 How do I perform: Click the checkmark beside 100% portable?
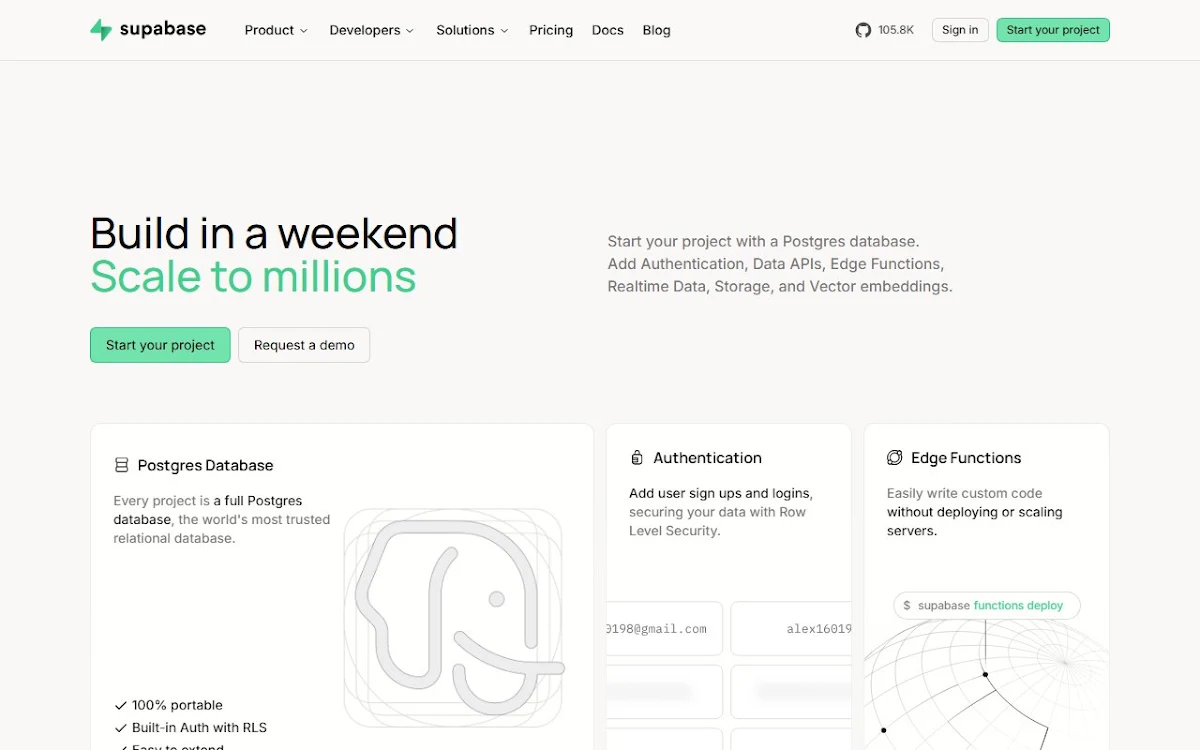(x=121, y=705)
